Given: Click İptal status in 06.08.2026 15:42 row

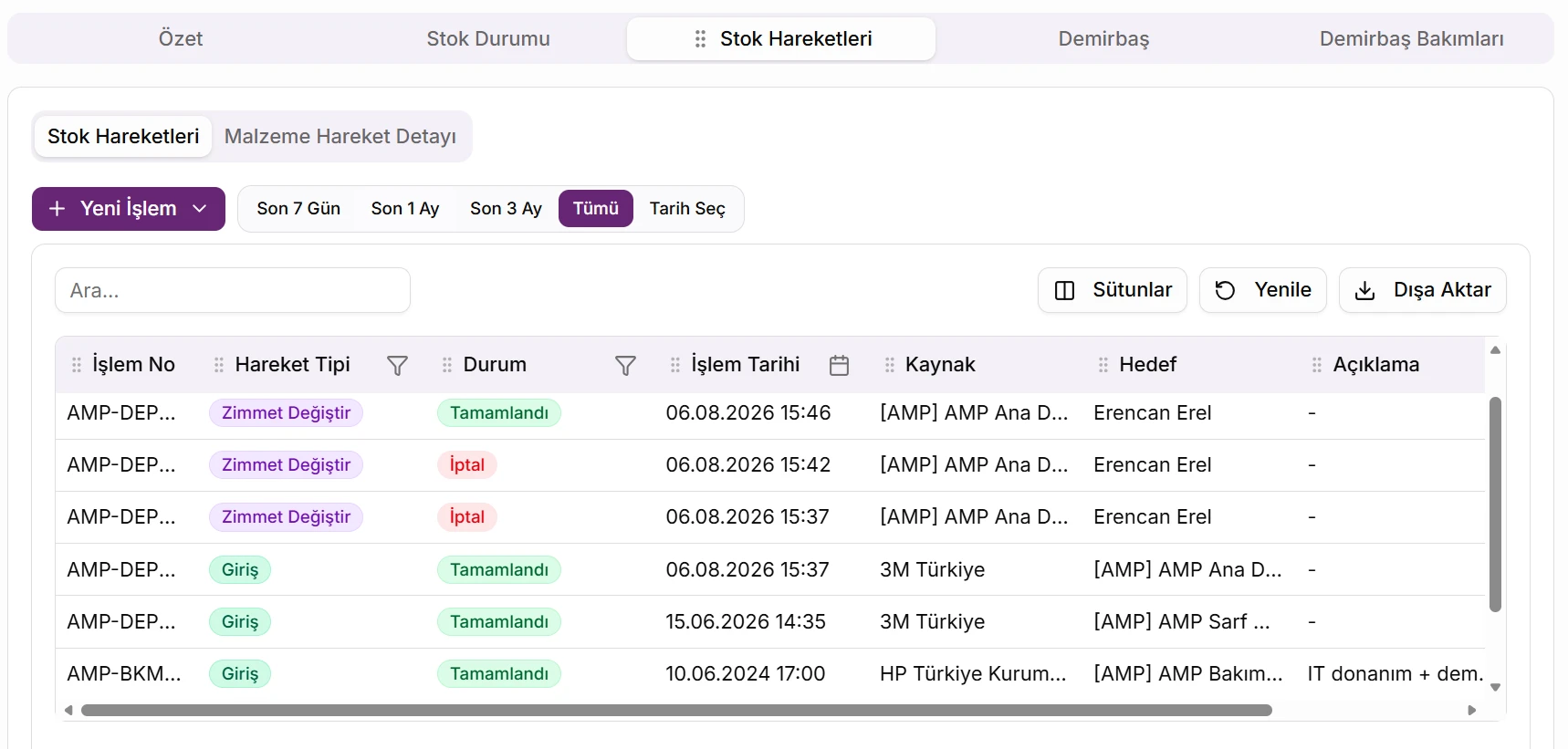Looking at the screenshot, I should point(467,465).
